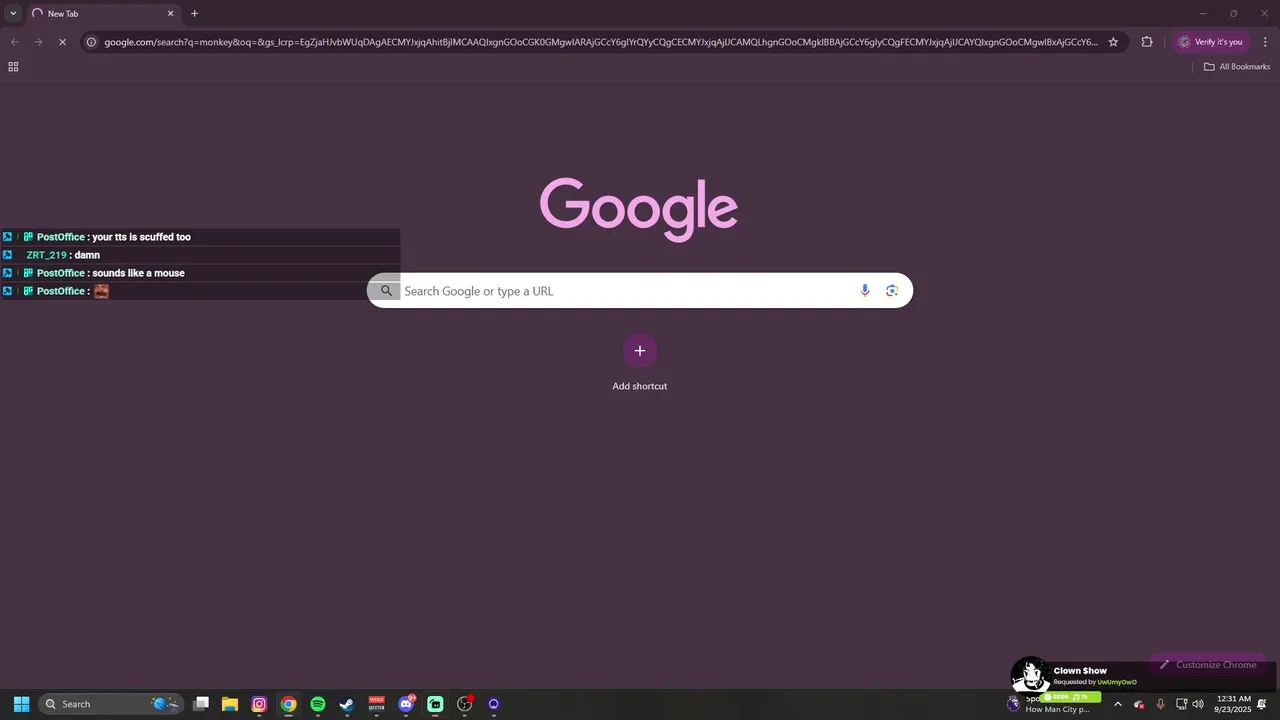1280x720 pixels.
Task: Focus the Search Google or type a URL box
Action: [x=640, y=291]
